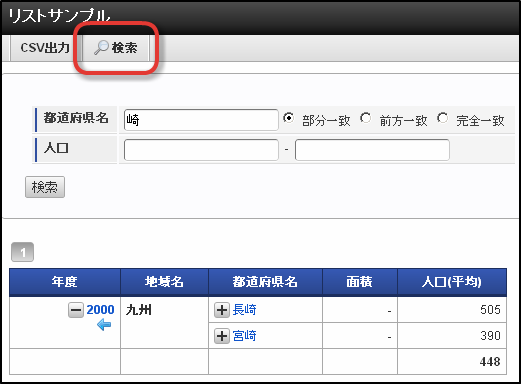Open the 宮崎 prefecture link
This screenshot has width=521, height=384.
244,336
